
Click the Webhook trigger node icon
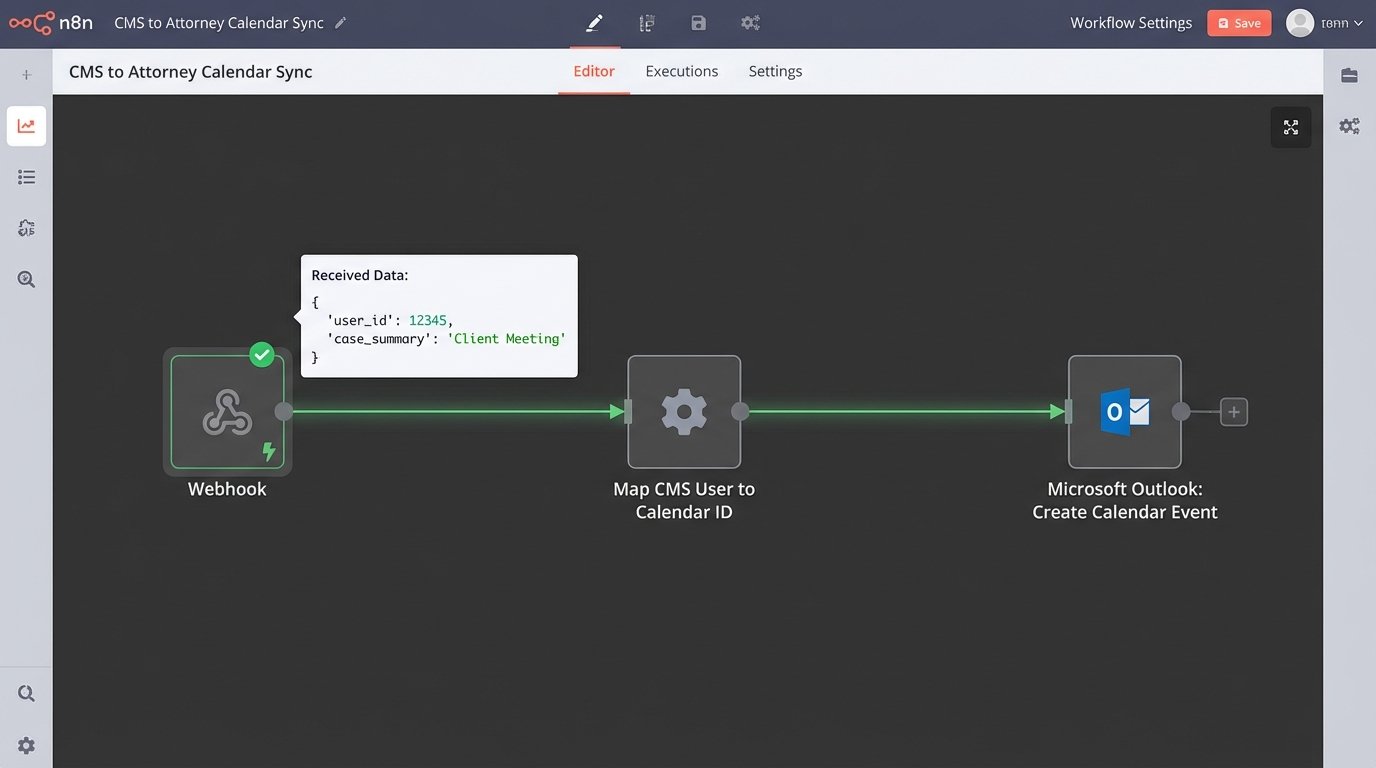(x=227, y=412)
